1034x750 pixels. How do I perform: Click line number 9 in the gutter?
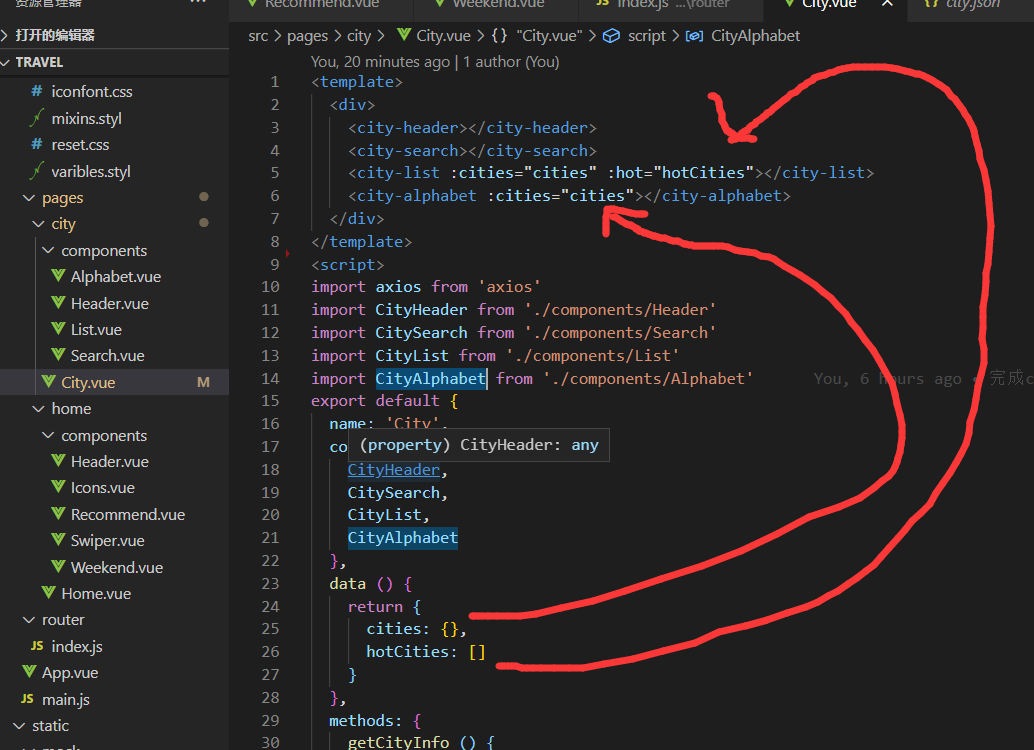click(x=275, y=265)
